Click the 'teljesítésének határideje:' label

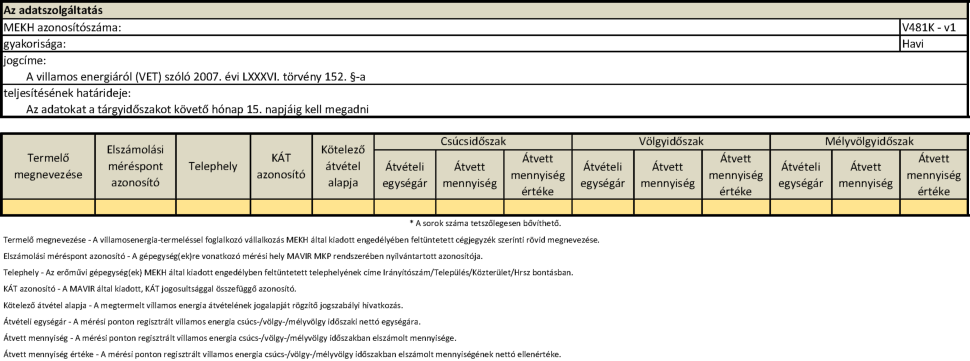point(67,93)
